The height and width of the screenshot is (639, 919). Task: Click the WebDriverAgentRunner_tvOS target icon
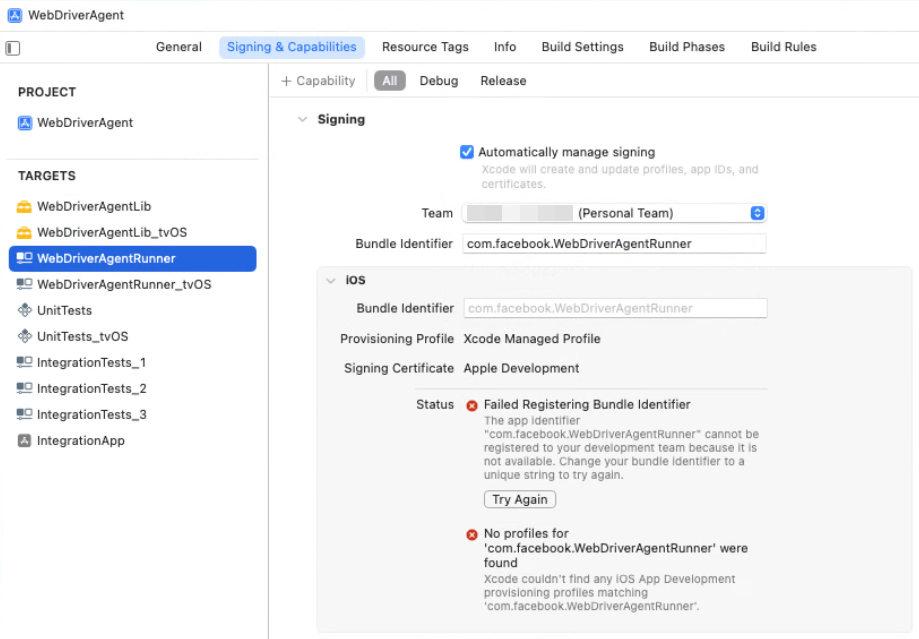coord(25,285)
